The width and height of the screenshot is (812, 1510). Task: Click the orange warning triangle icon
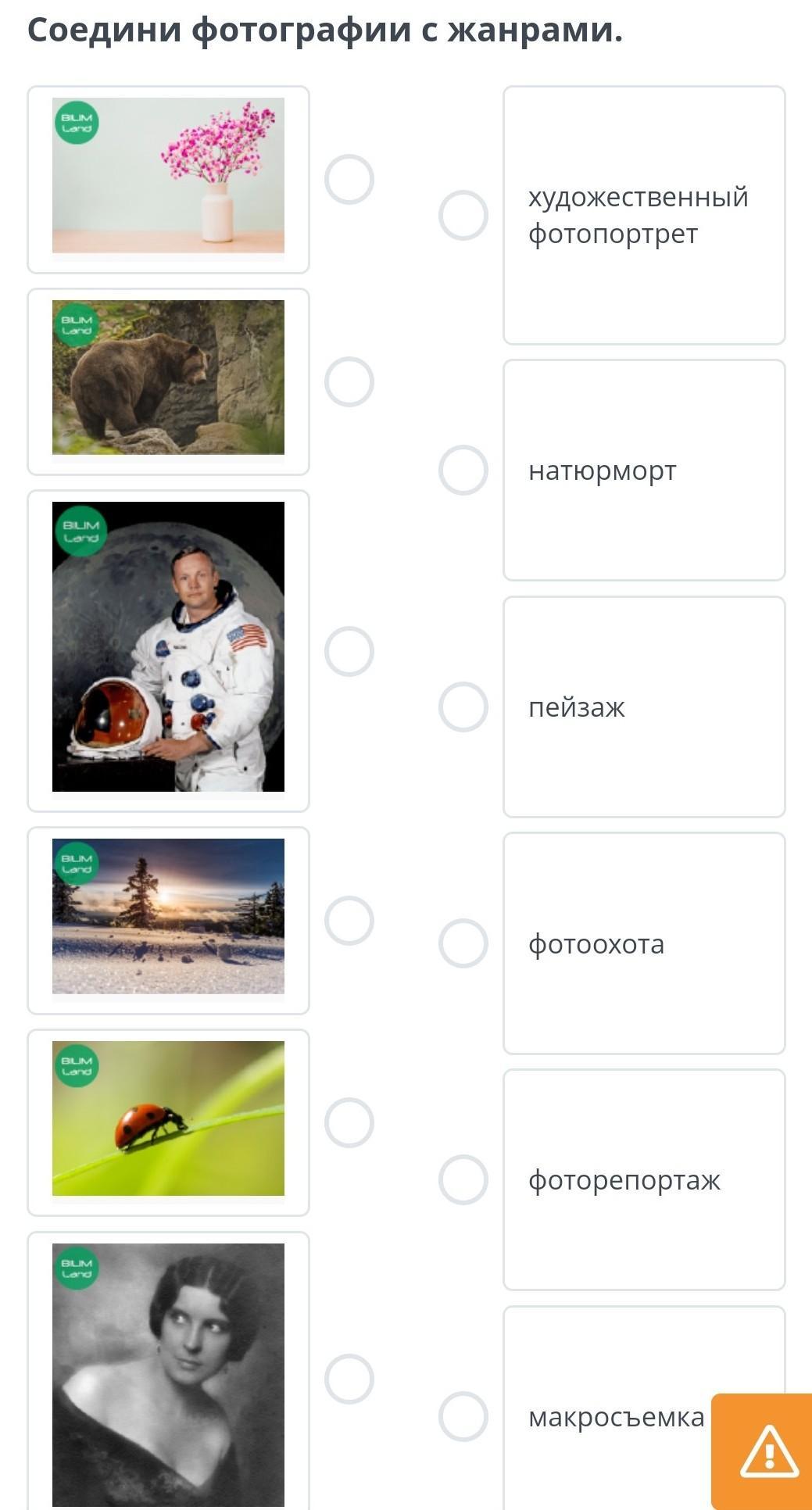pos(769,1451)
